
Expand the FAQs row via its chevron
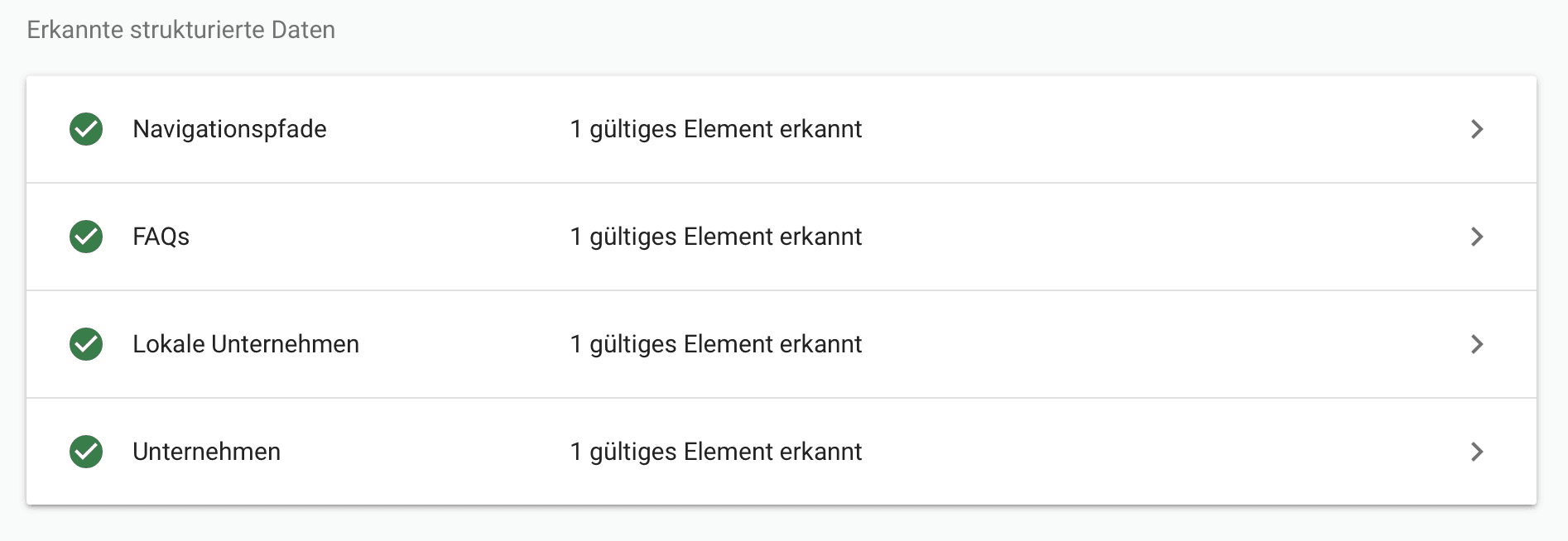(x=1477, y=237)
